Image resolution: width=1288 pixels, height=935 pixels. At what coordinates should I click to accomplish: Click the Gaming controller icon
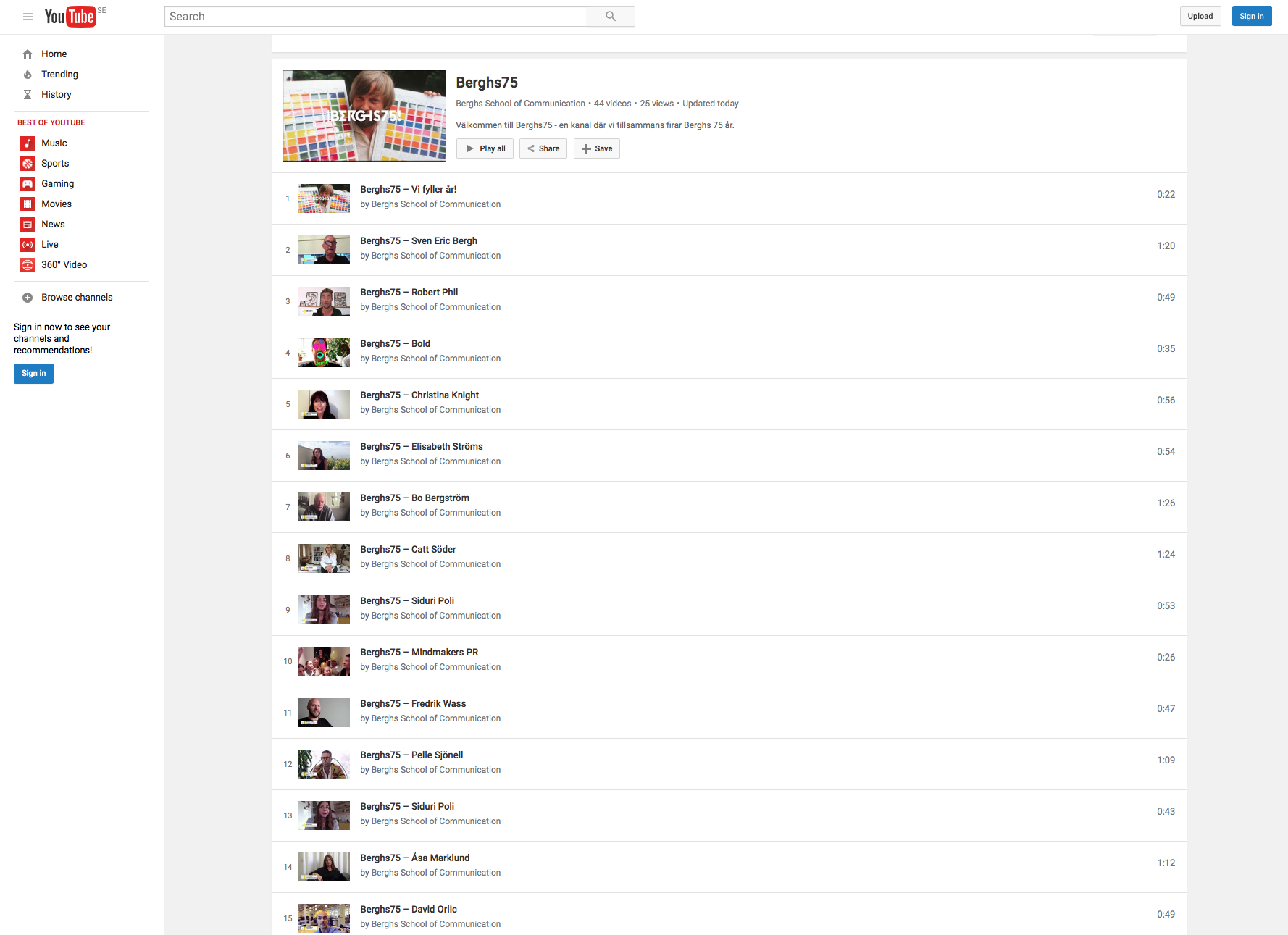(x=28, y=184)
